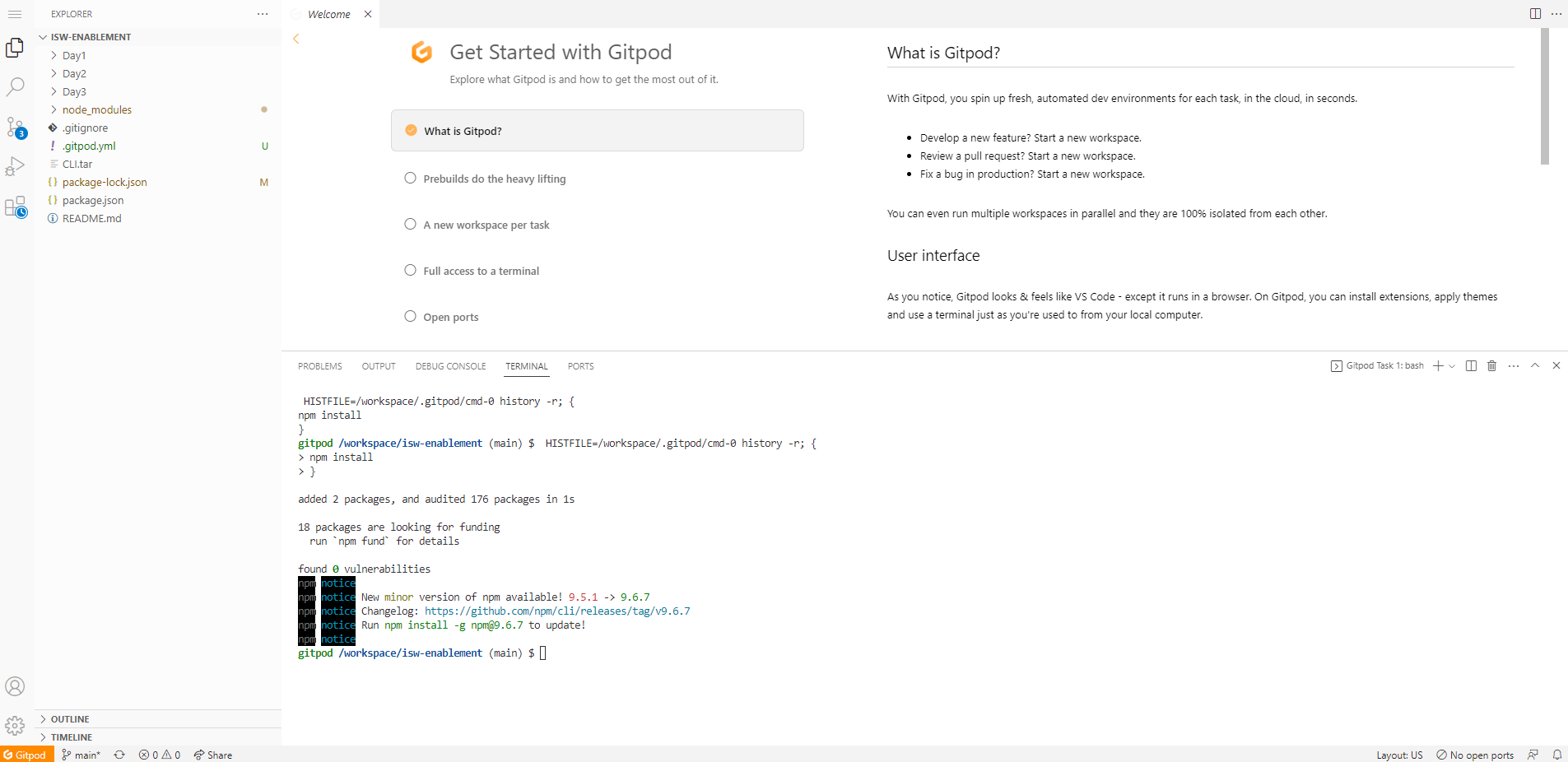
Task: Click the Gitpod button in status bar
Action: (26, 755)
